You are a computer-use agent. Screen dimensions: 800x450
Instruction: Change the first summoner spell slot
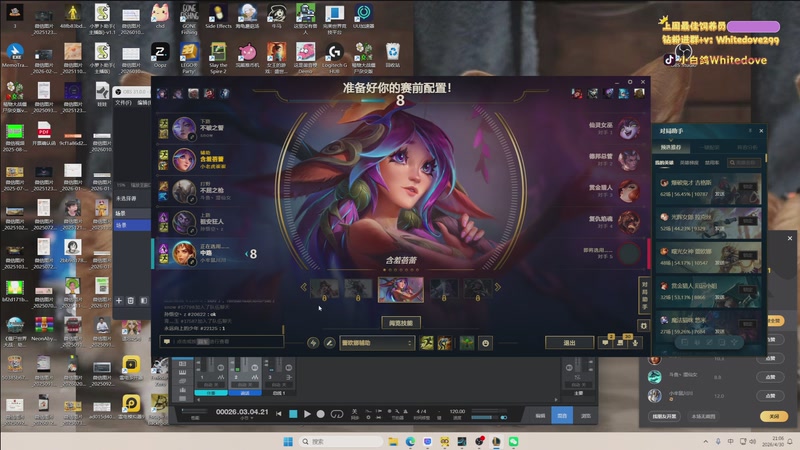click(427, 343)
